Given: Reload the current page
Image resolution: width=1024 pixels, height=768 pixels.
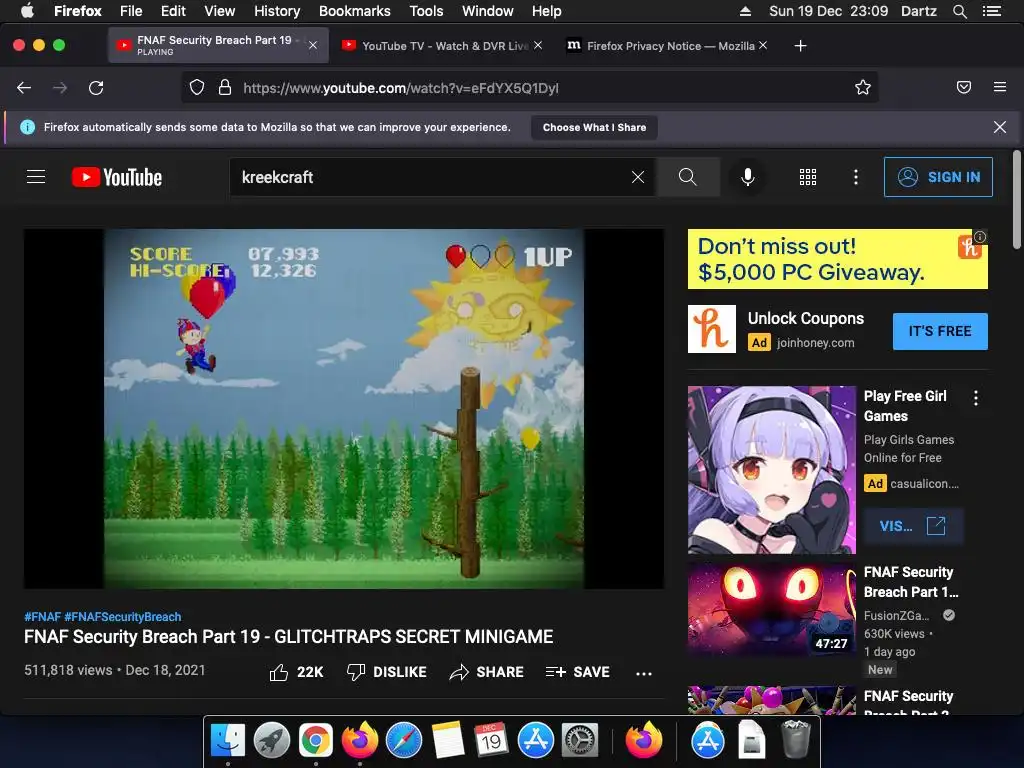Looking at the screenshot, I should pos(96,88).
